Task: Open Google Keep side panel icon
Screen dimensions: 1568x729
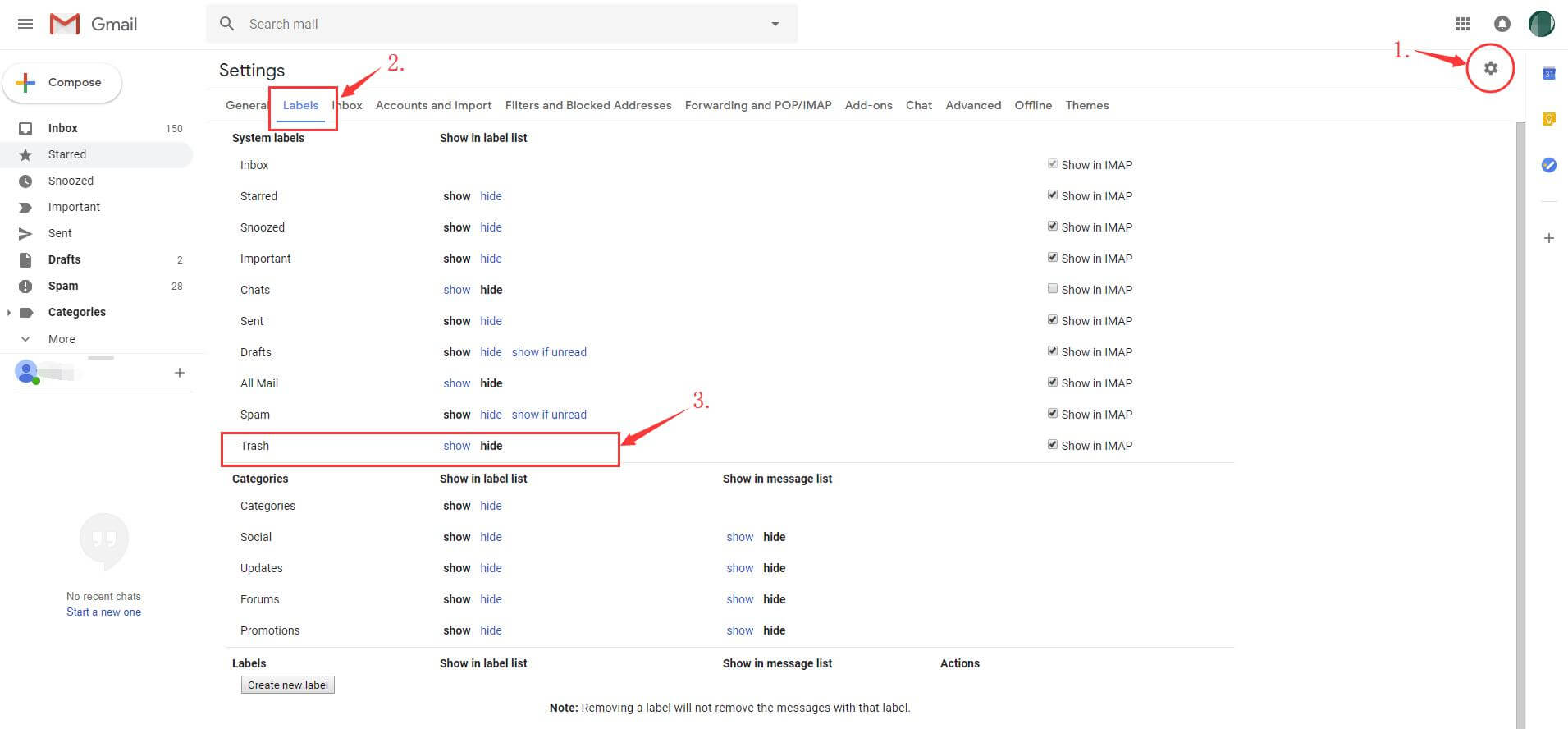Action: click(1548, 119)
